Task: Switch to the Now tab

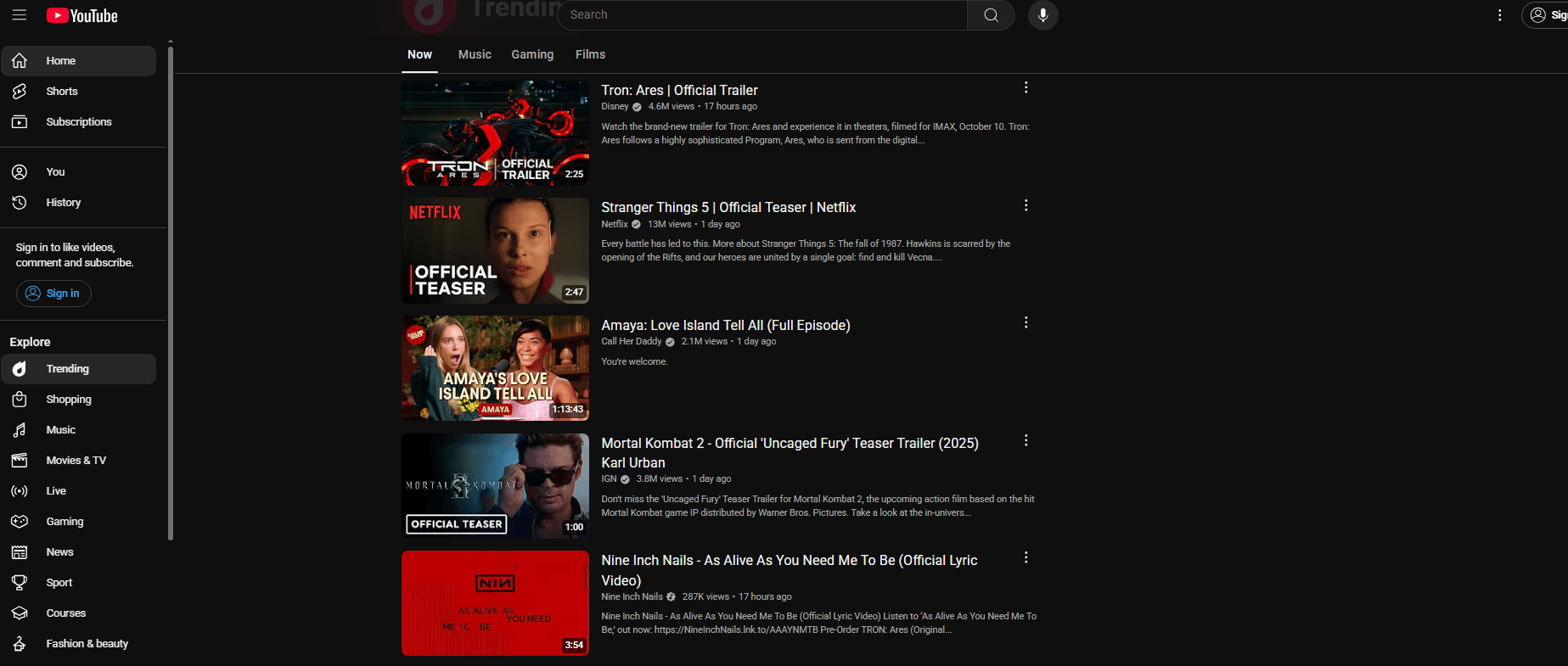Action: pos(419,54)
